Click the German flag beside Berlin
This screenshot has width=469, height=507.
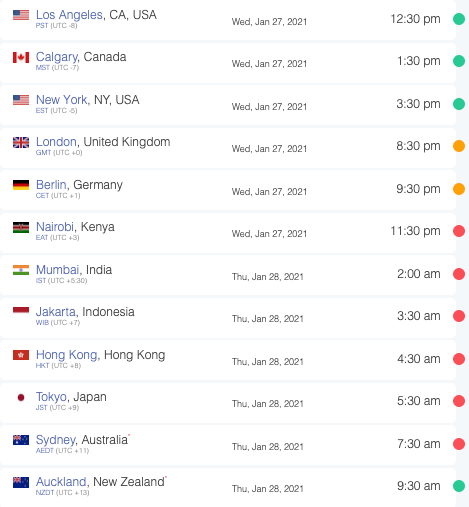[21, 185]
